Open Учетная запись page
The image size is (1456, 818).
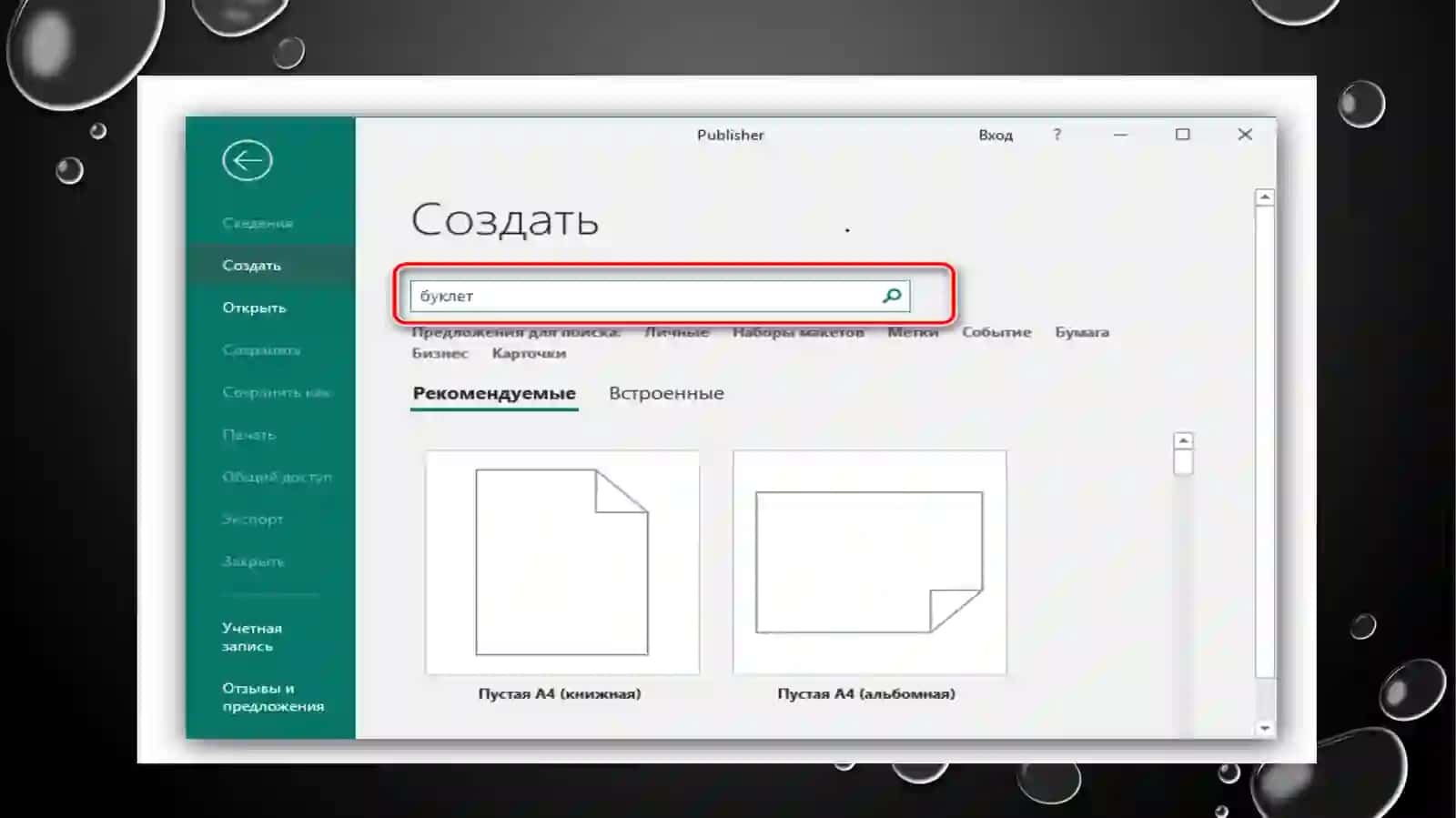click(252, 637)
